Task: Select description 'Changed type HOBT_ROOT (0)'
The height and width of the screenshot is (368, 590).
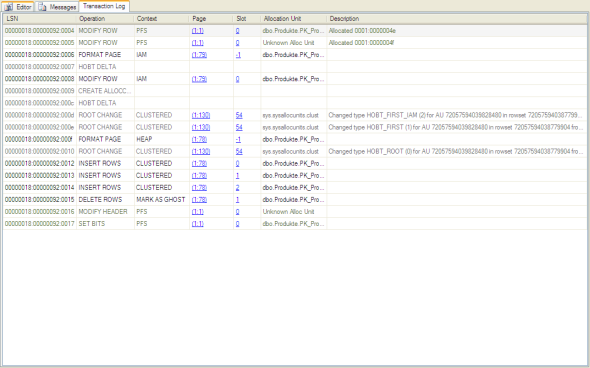Action: point(456,151)
